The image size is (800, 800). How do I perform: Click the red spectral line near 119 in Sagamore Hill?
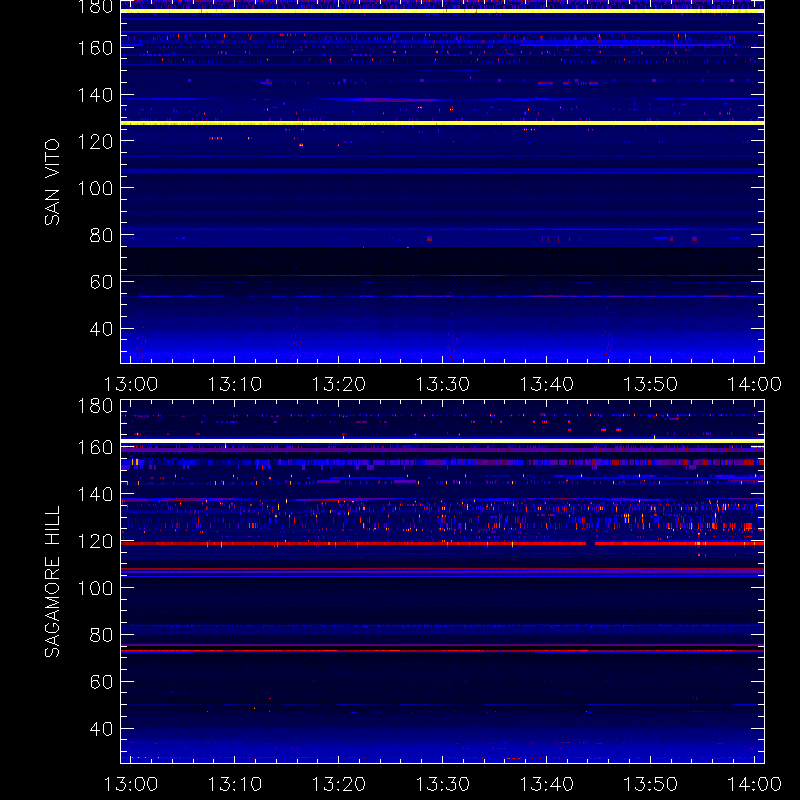click(x=442, y=543)
